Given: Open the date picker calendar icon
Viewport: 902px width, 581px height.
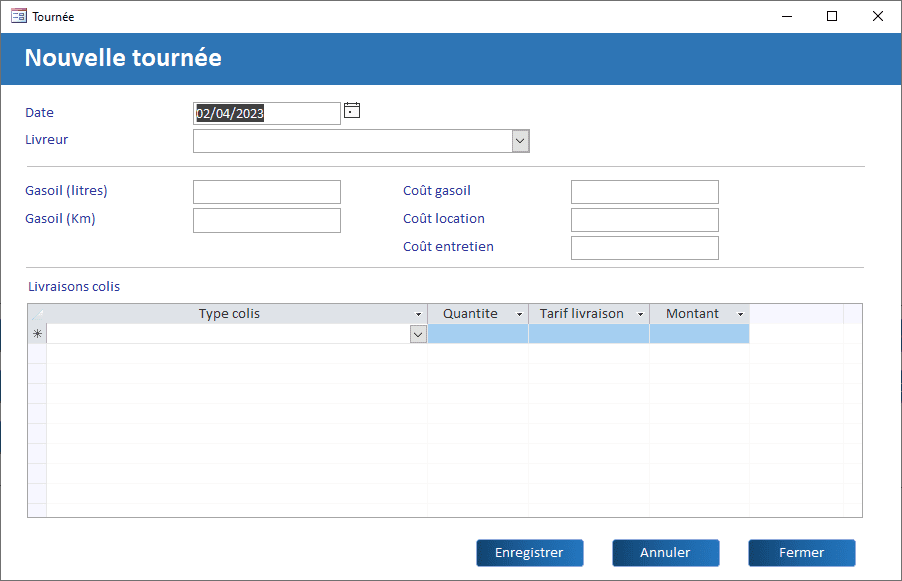Looking at the screenshot, I should click(x=351, y=111).
